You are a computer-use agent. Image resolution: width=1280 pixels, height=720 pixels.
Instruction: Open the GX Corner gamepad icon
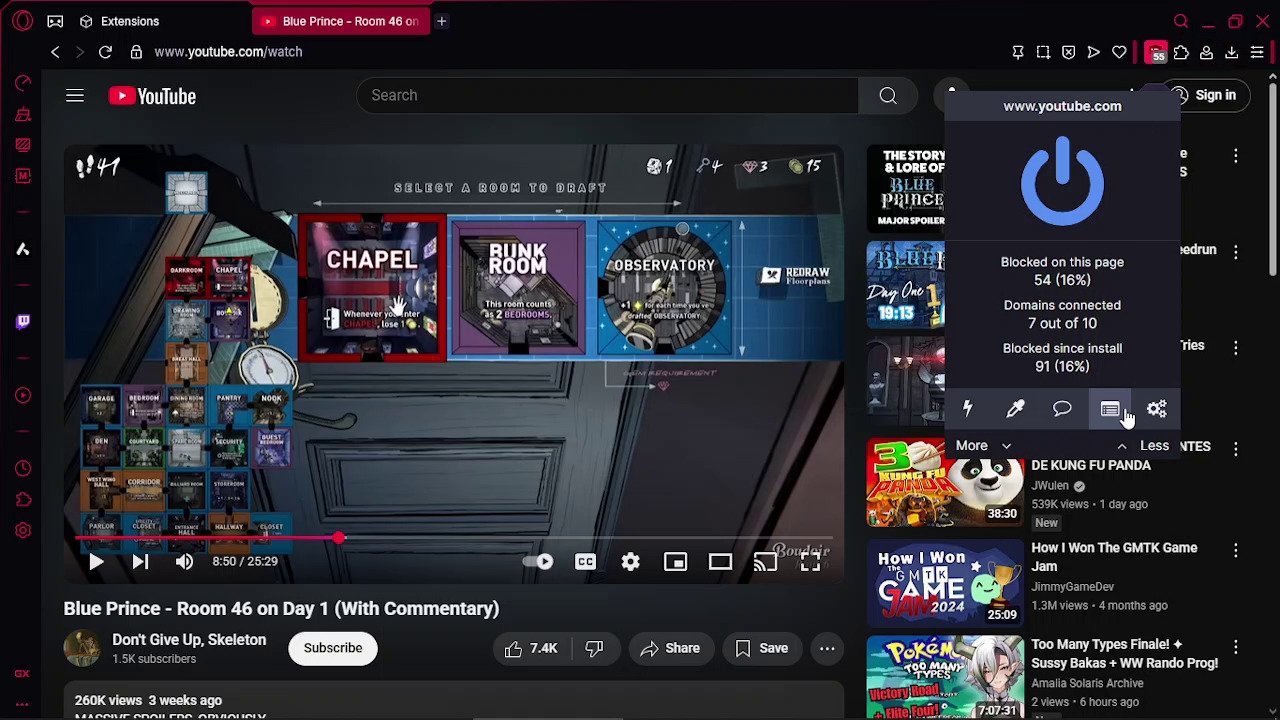[55, 21]
